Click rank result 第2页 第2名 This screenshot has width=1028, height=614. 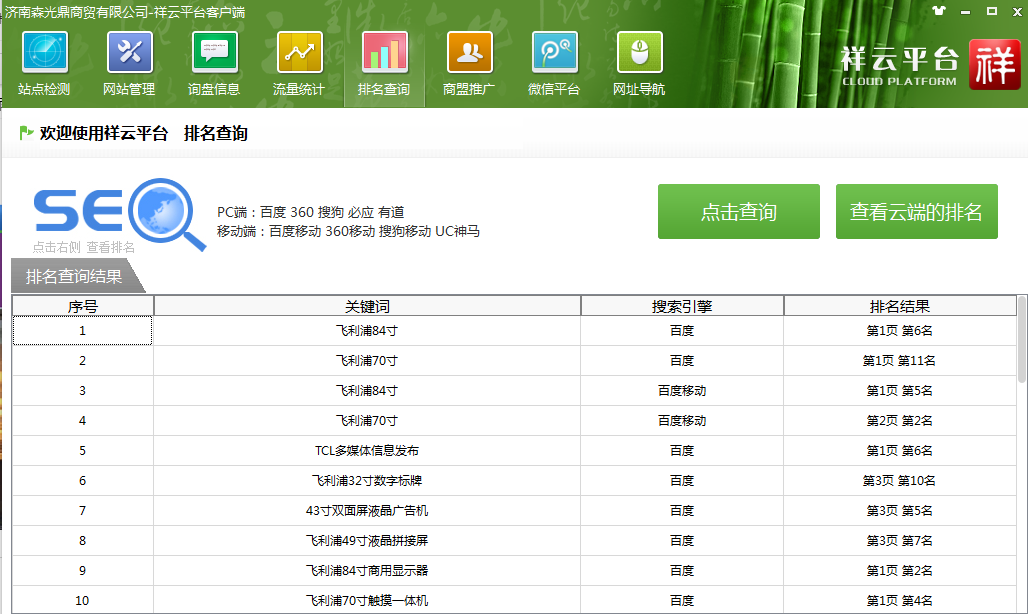tap(900, 421)
